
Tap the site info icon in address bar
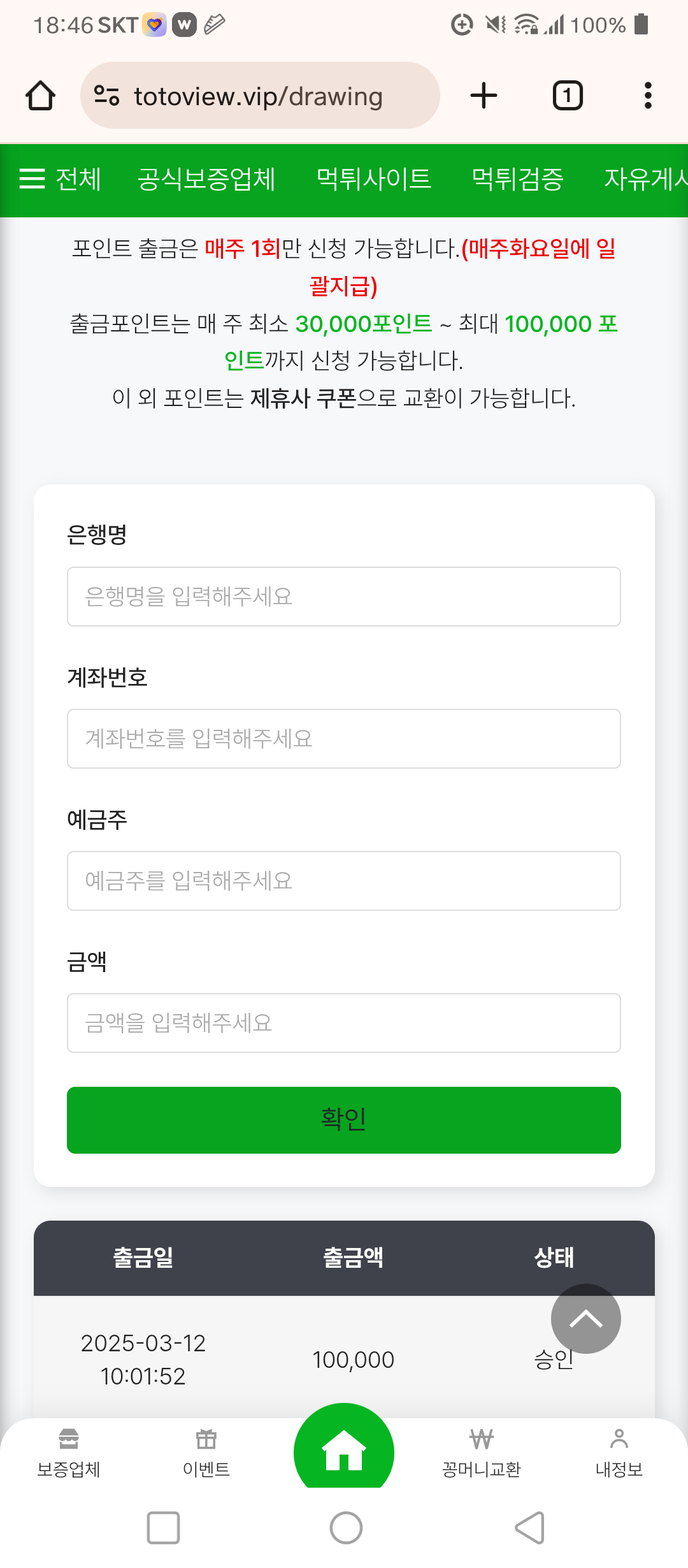point(106,96)
